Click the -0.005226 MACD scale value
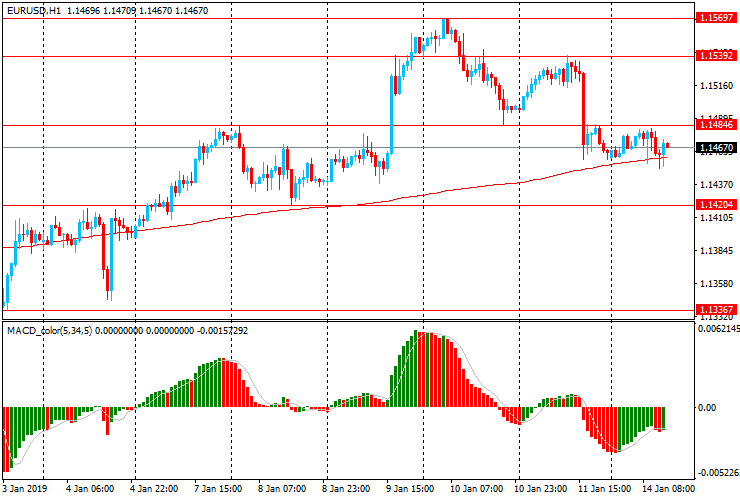Screen dimensions: 740x500 point(718,472)
